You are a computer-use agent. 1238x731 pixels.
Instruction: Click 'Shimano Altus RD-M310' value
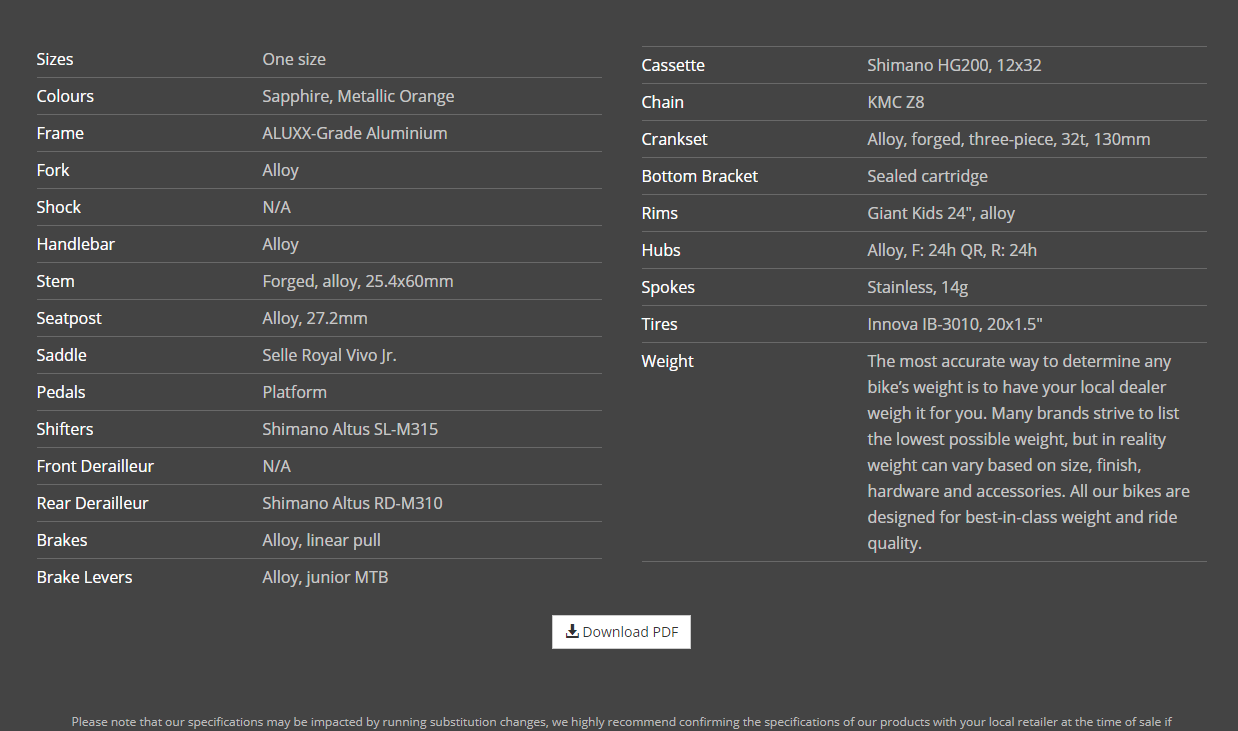click(353, 503)
